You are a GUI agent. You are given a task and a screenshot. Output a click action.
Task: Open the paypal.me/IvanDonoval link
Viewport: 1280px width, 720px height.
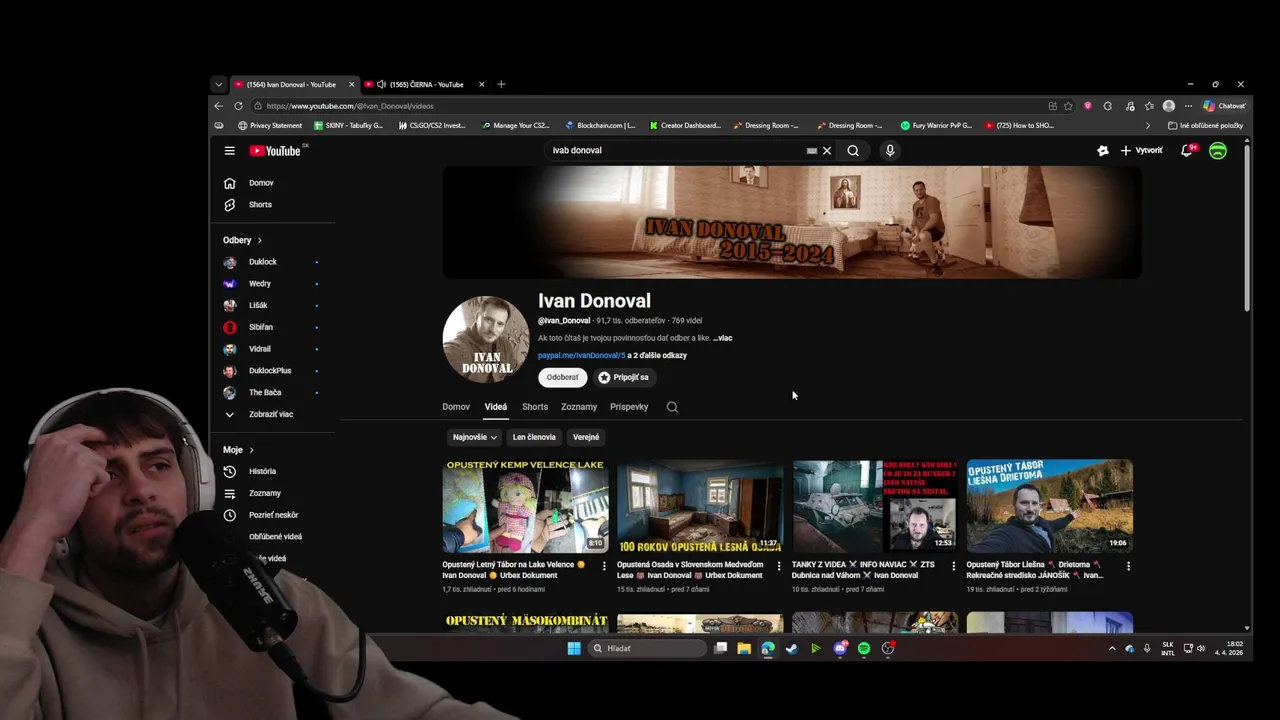pyautogui.click(x=581, y=355)
